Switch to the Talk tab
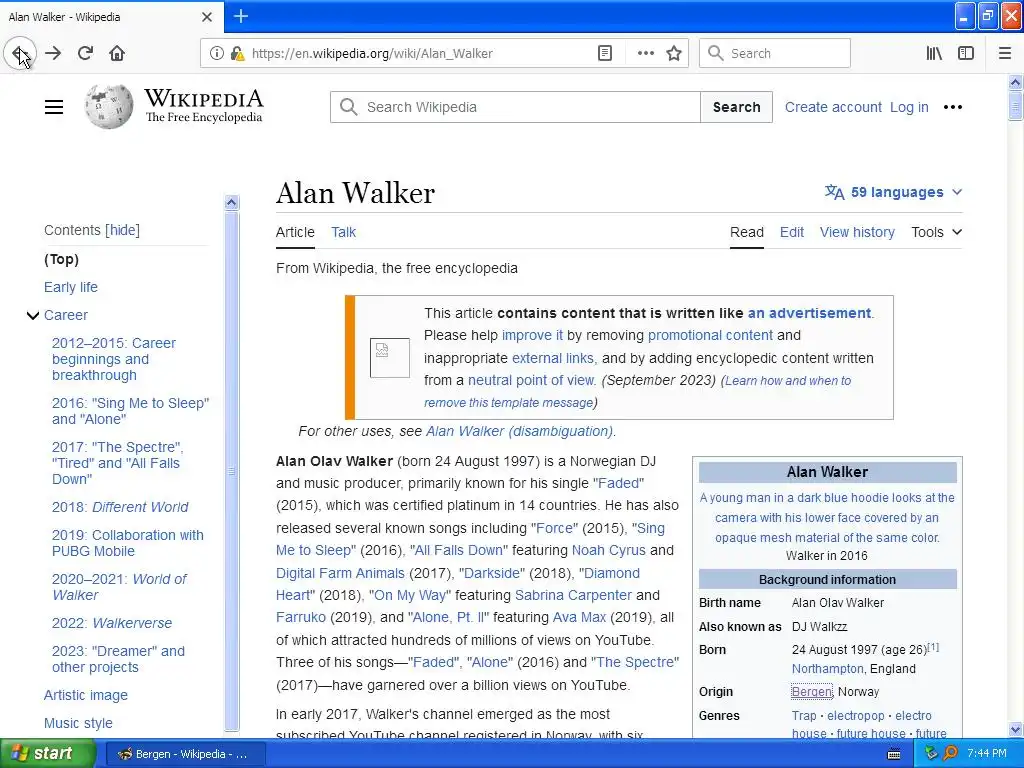 [344, 232]
